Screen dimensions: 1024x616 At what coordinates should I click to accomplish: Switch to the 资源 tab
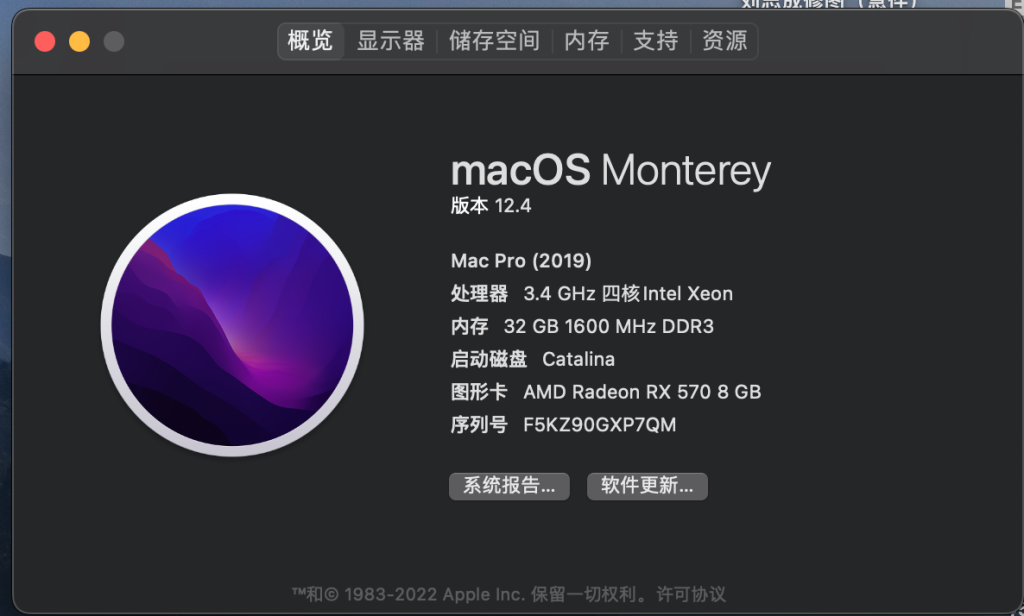click(x=724, y=41)
